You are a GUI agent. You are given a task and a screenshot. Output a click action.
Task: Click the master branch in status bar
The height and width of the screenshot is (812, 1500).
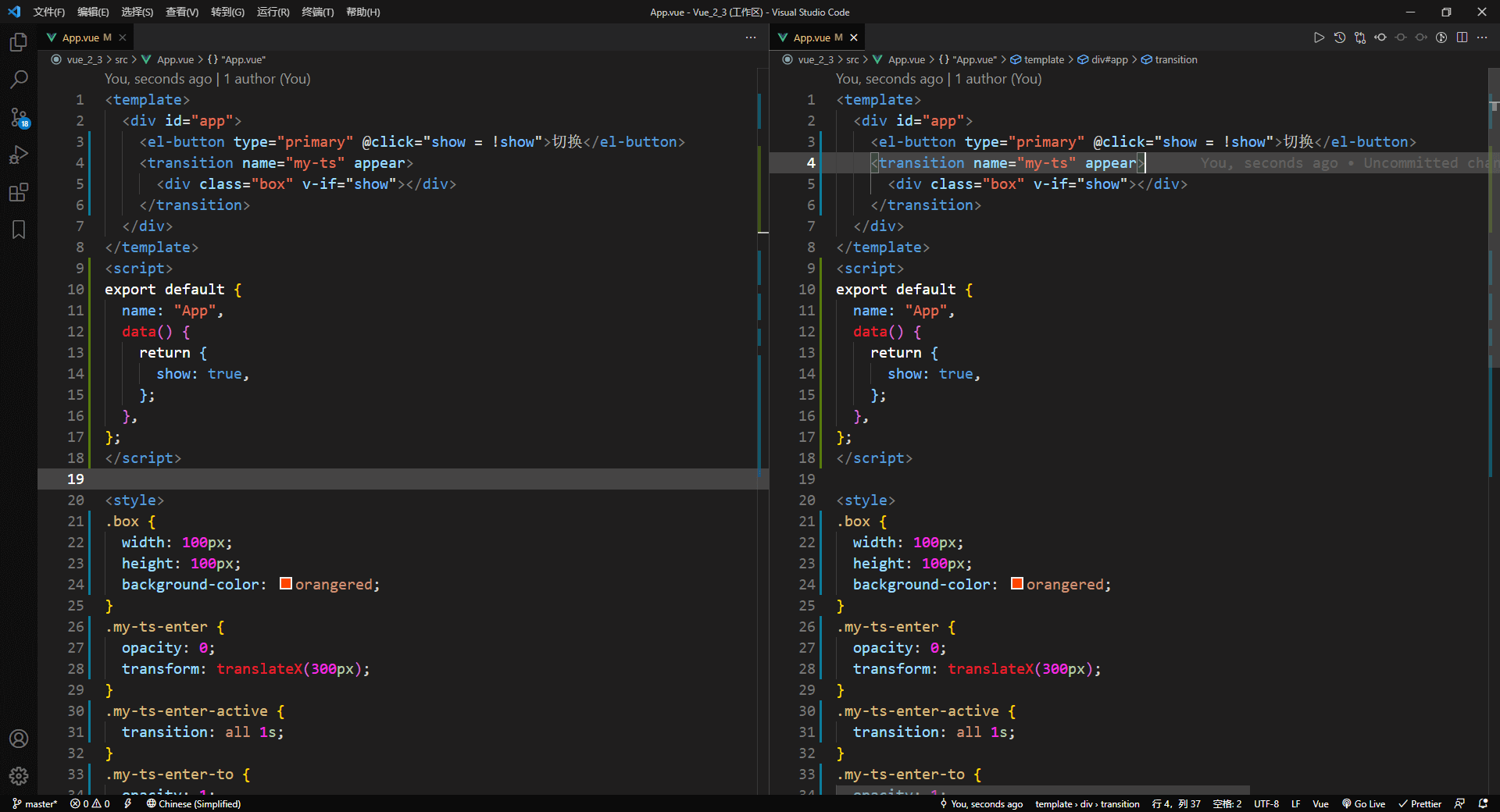(x=35, y=803)
